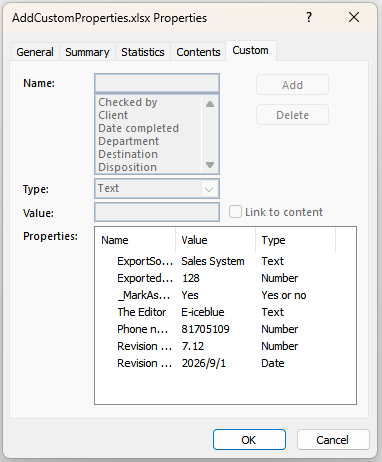Click the Value input field

157,212
